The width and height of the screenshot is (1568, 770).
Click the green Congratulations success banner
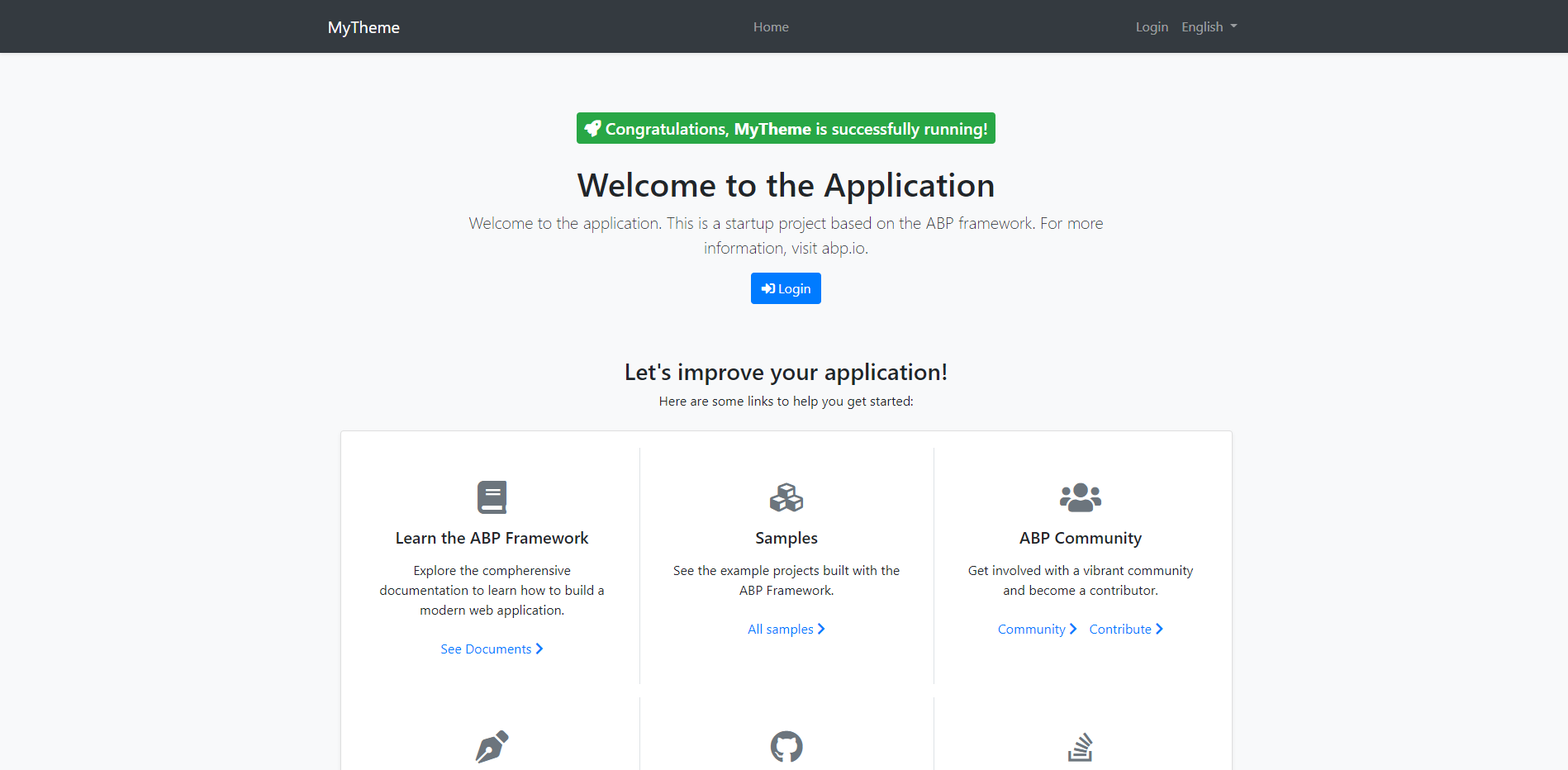point(786,128)
